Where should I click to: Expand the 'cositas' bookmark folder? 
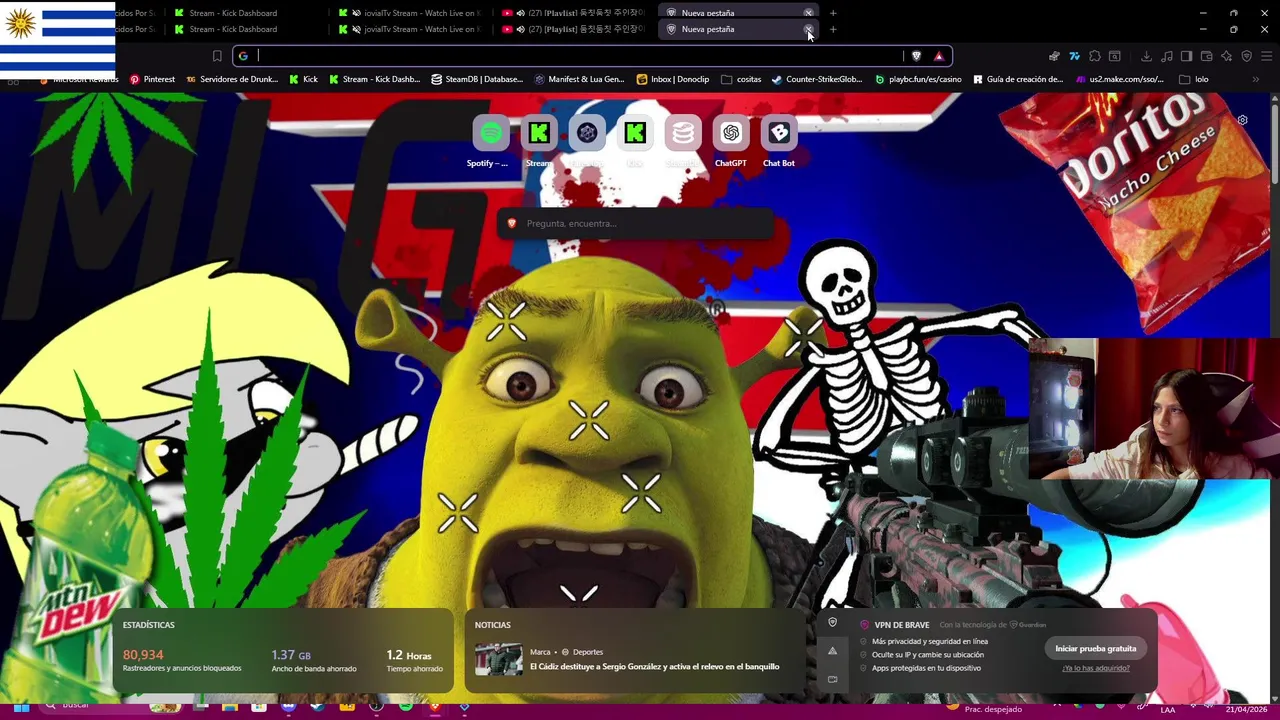tap(741, 79)
